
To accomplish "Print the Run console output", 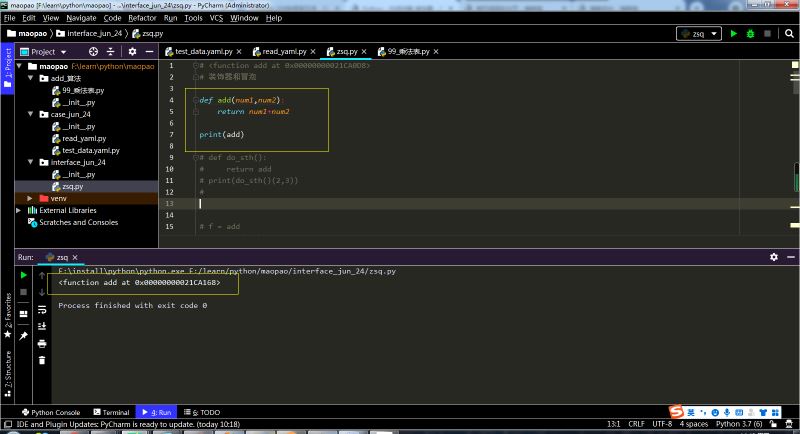I will (x=42, y=343).
